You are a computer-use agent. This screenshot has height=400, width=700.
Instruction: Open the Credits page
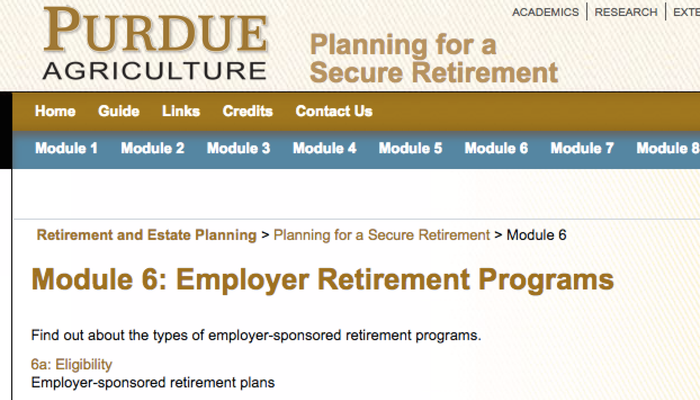click(248, 111)
